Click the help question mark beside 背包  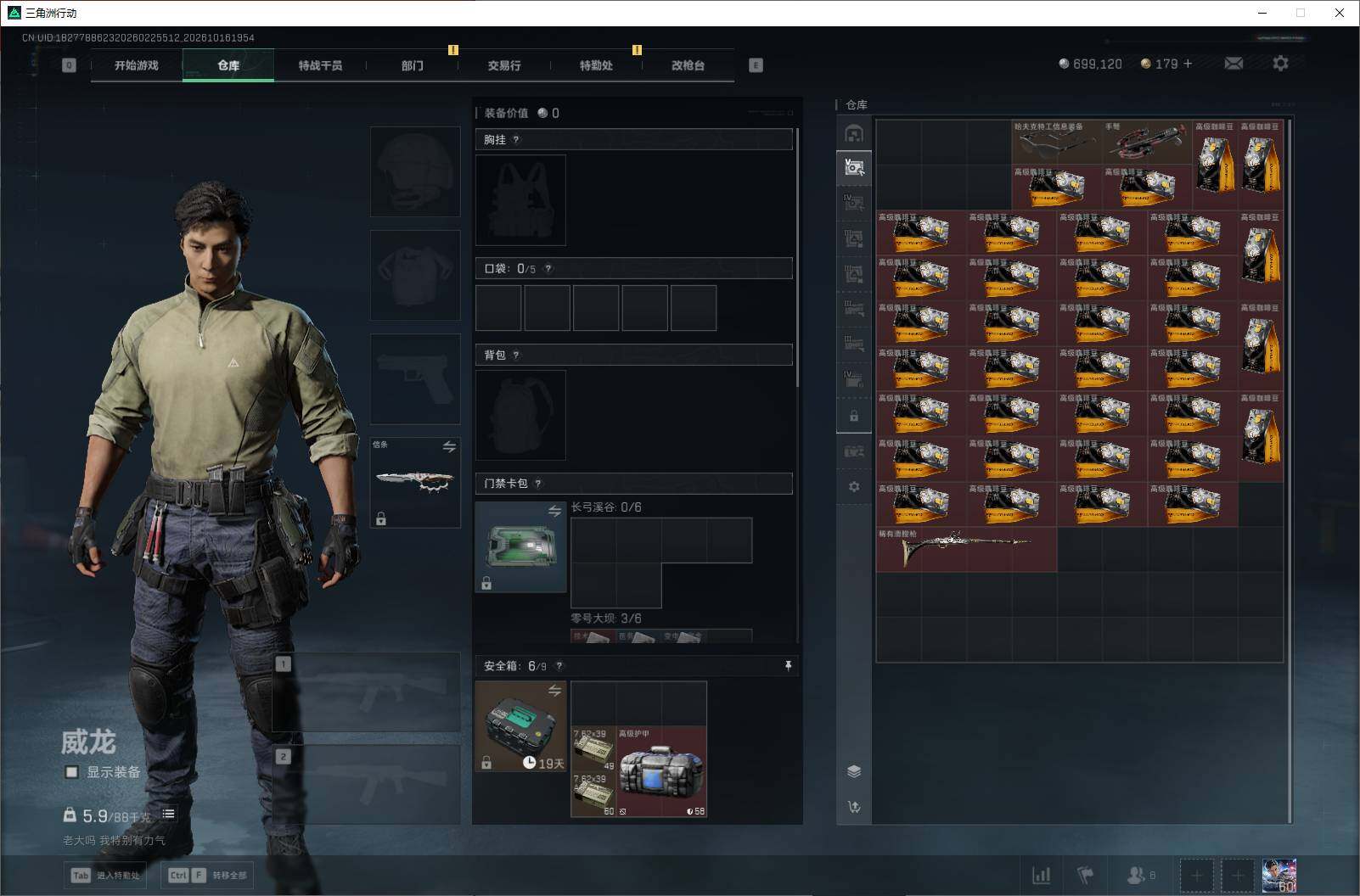click(516, 356)
